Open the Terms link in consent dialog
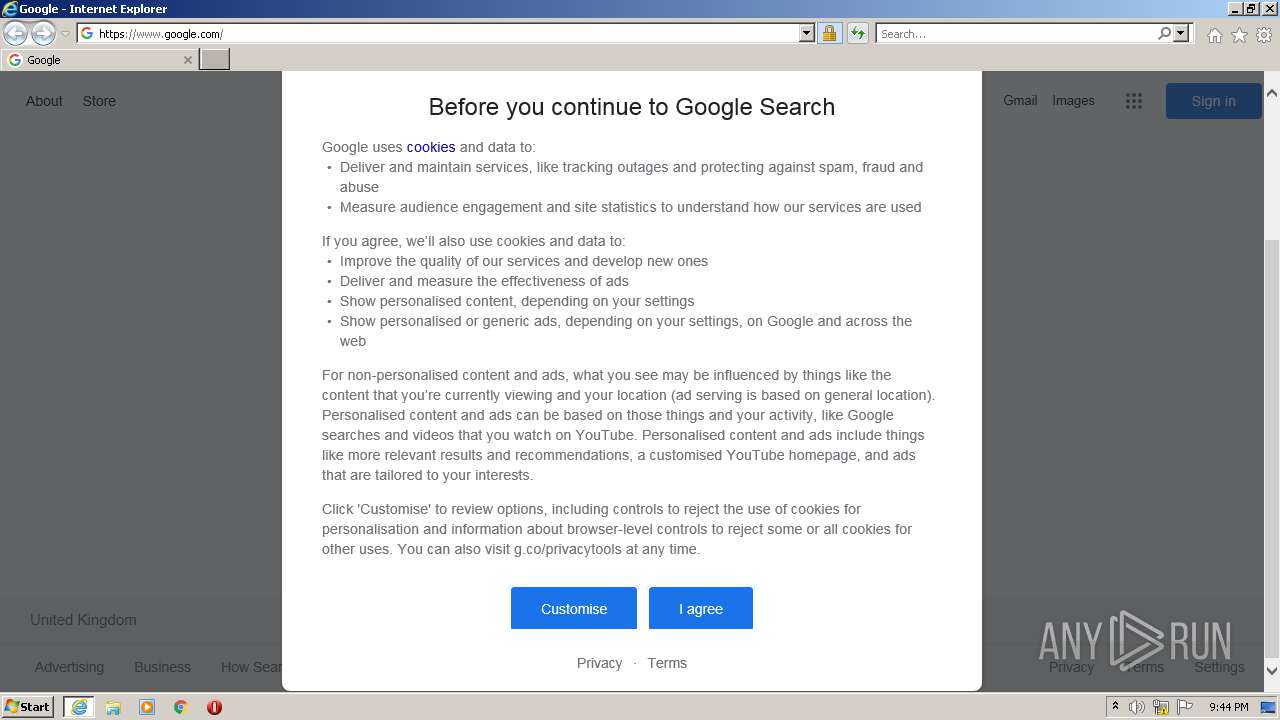 pyautogui.click(x=667, y=663)
